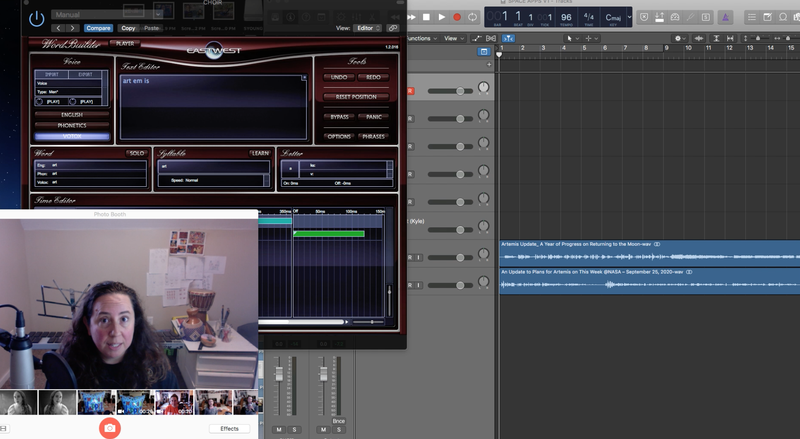
Task: Click the Stop button in transport
Action: click(426, 17)
